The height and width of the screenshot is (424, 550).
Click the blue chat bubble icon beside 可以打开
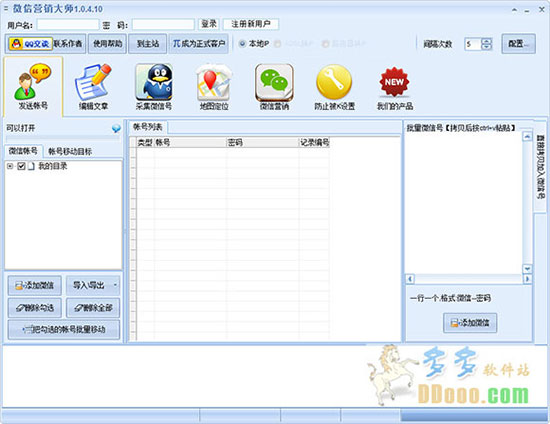(116, 128)
